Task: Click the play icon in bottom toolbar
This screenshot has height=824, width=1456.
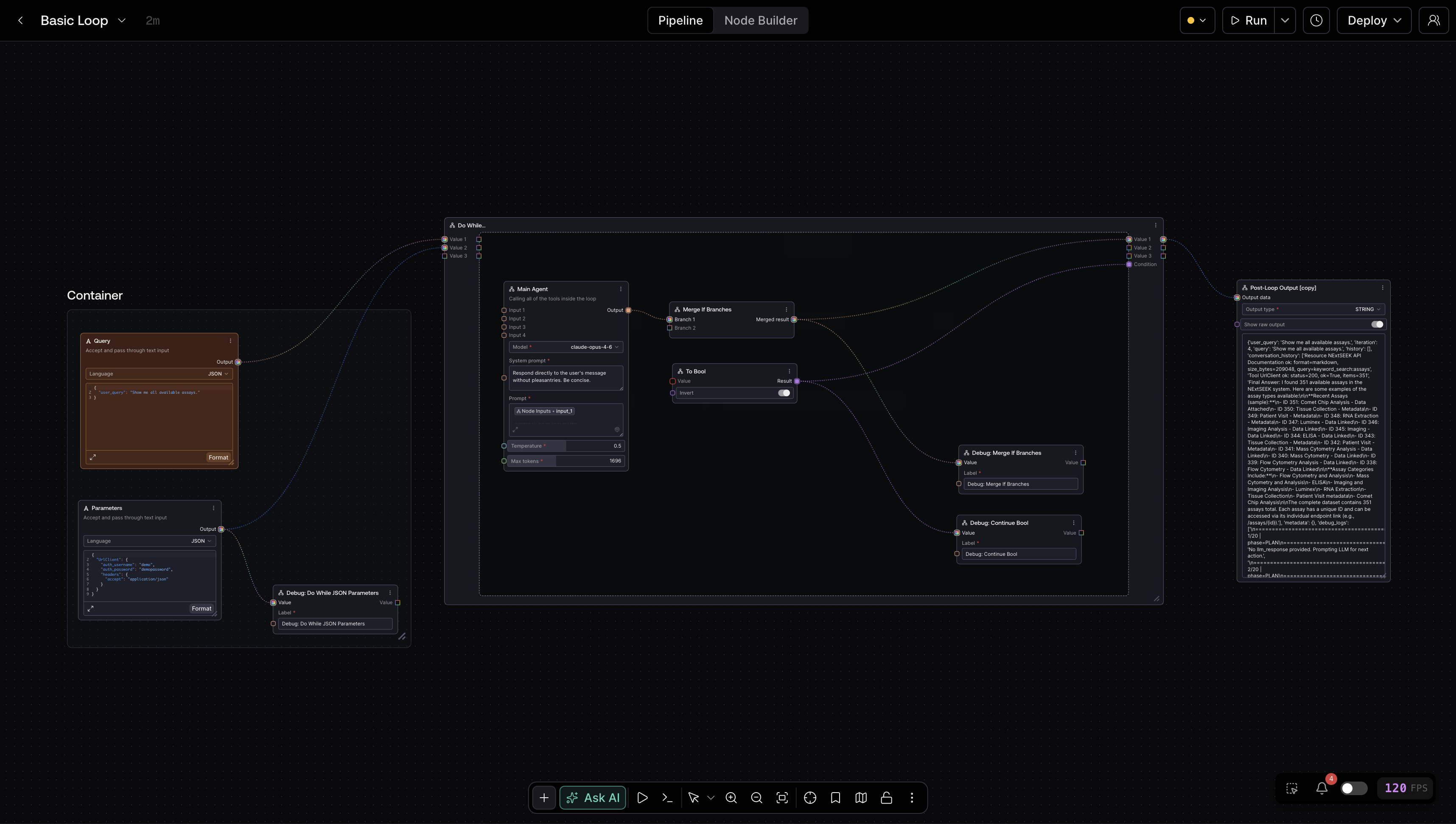Action: pyautogui.click(x=642, y=797)
